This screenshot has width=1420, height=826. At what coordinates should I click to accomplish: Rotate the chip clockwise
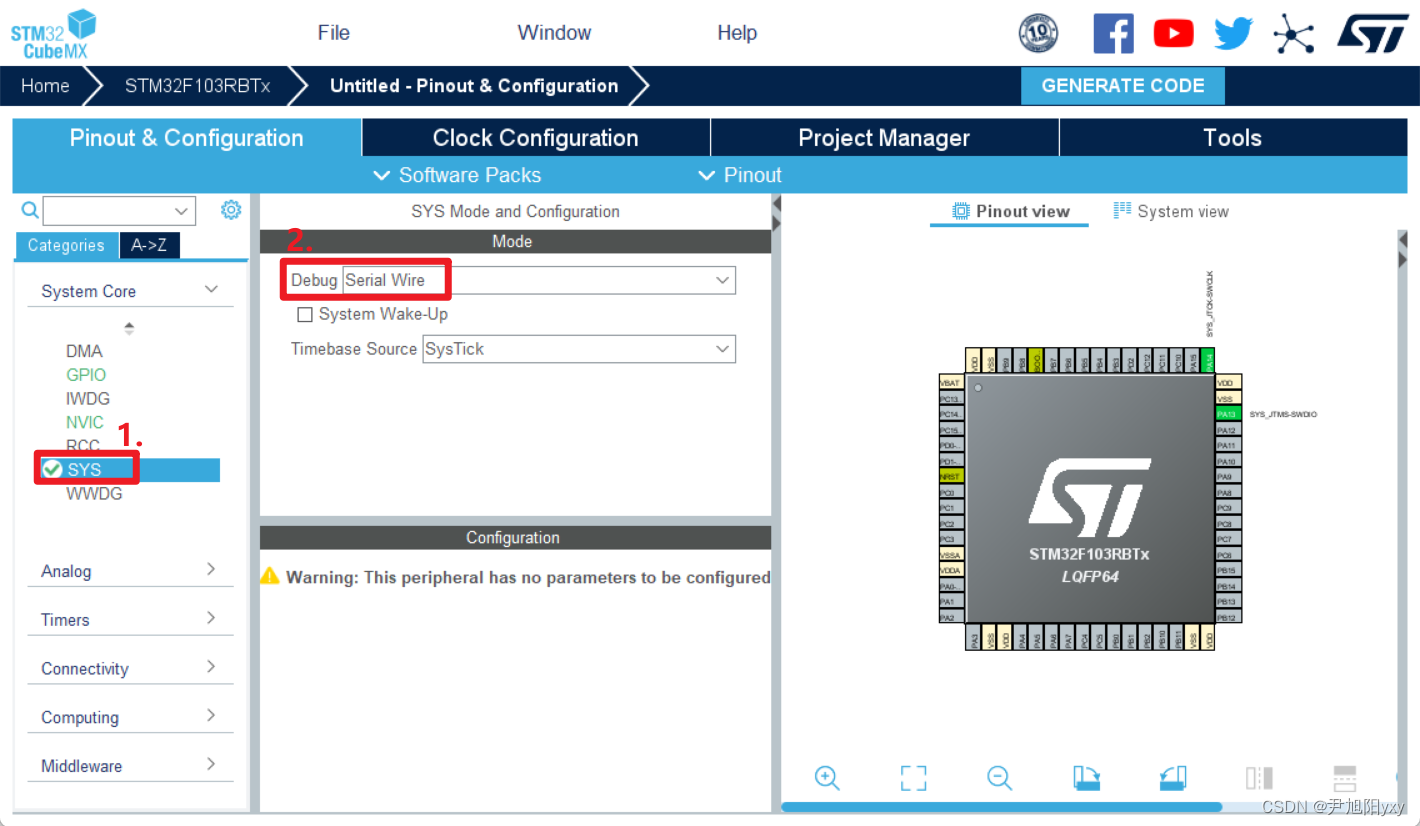pyautogui.click(x=1086, y=778)
